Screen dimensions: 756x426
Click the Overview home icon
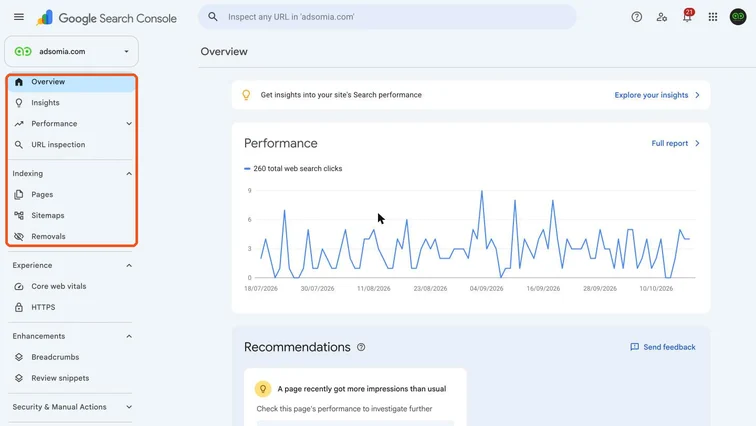tap(19, 82)
